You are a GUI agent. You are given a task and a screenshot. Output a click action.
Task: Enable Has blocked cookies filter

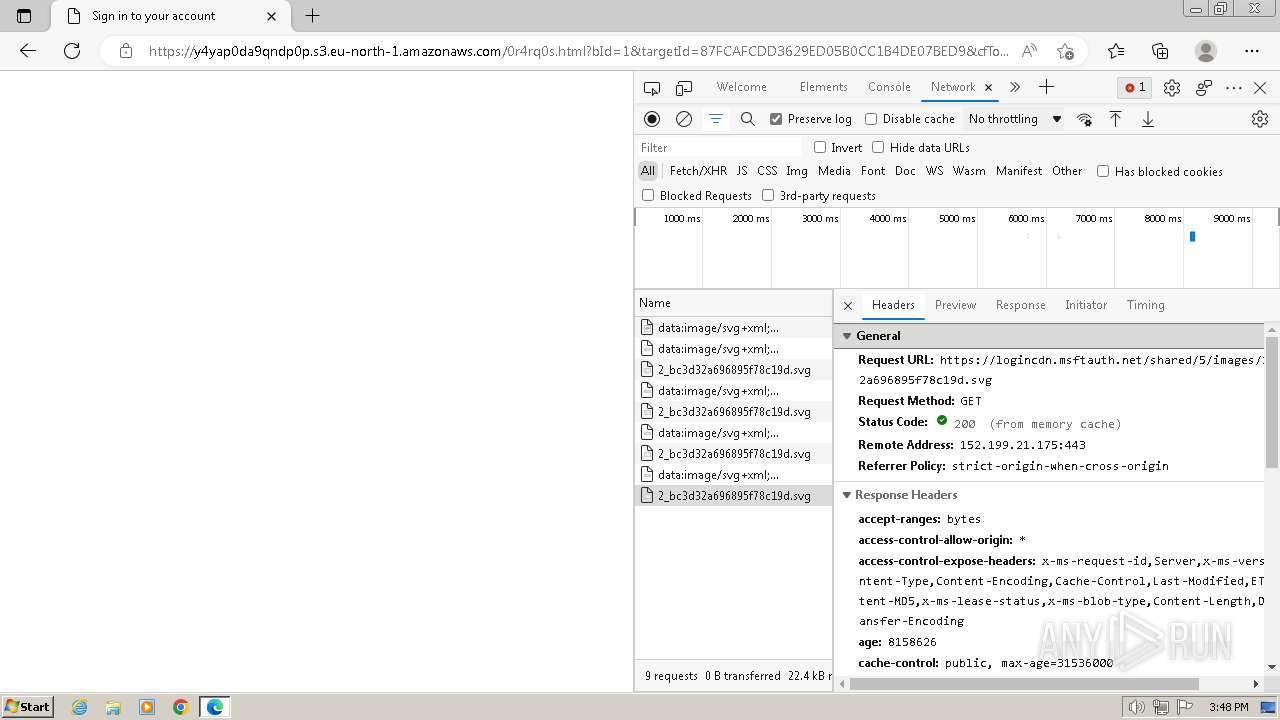[1103, 171]
